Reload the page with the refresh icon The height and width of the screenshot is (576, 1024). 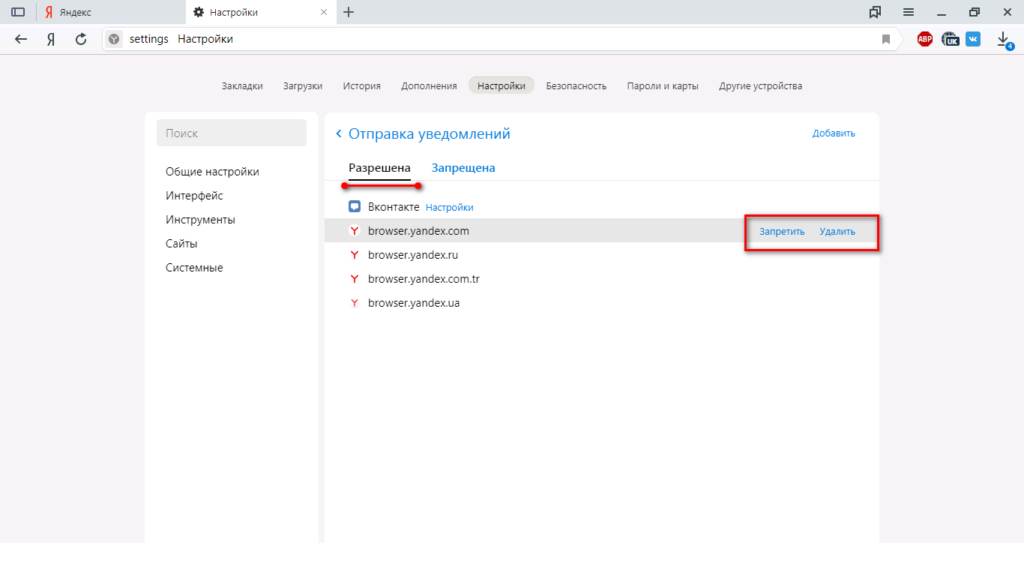(81, 39)
